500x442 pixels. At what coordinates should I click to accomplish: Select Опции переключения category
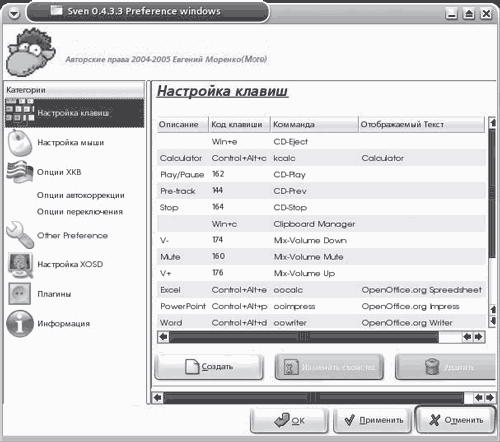point(80,212)
